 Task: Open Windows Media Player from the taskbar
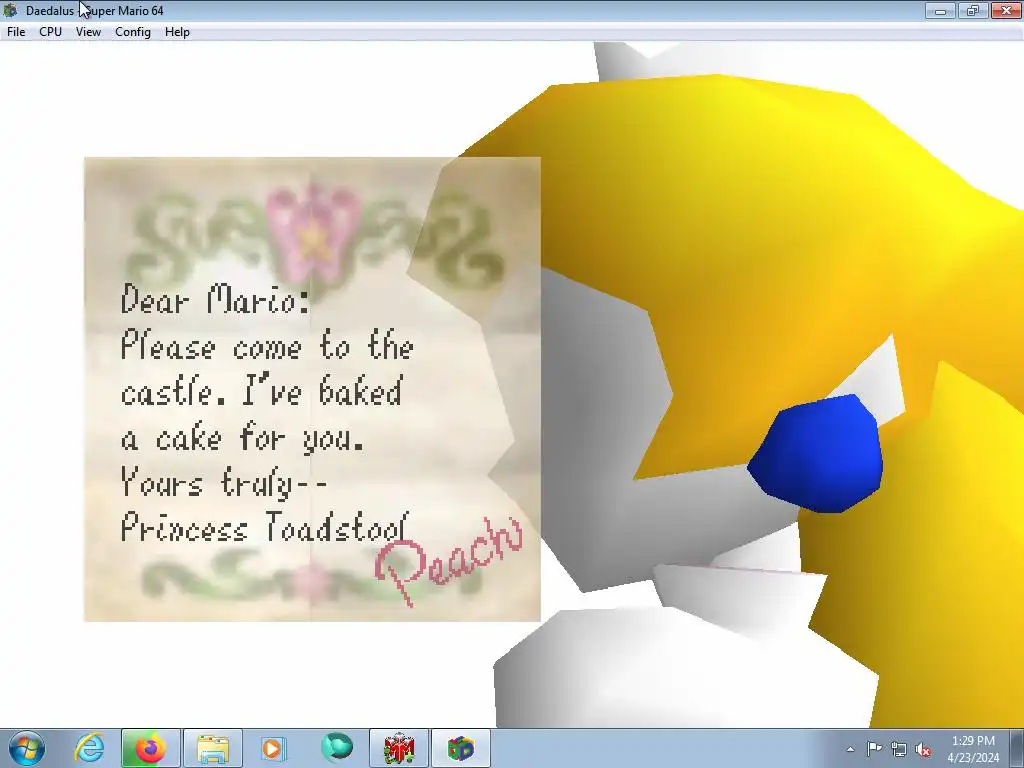pyautogui.click(x=274, y=748)
